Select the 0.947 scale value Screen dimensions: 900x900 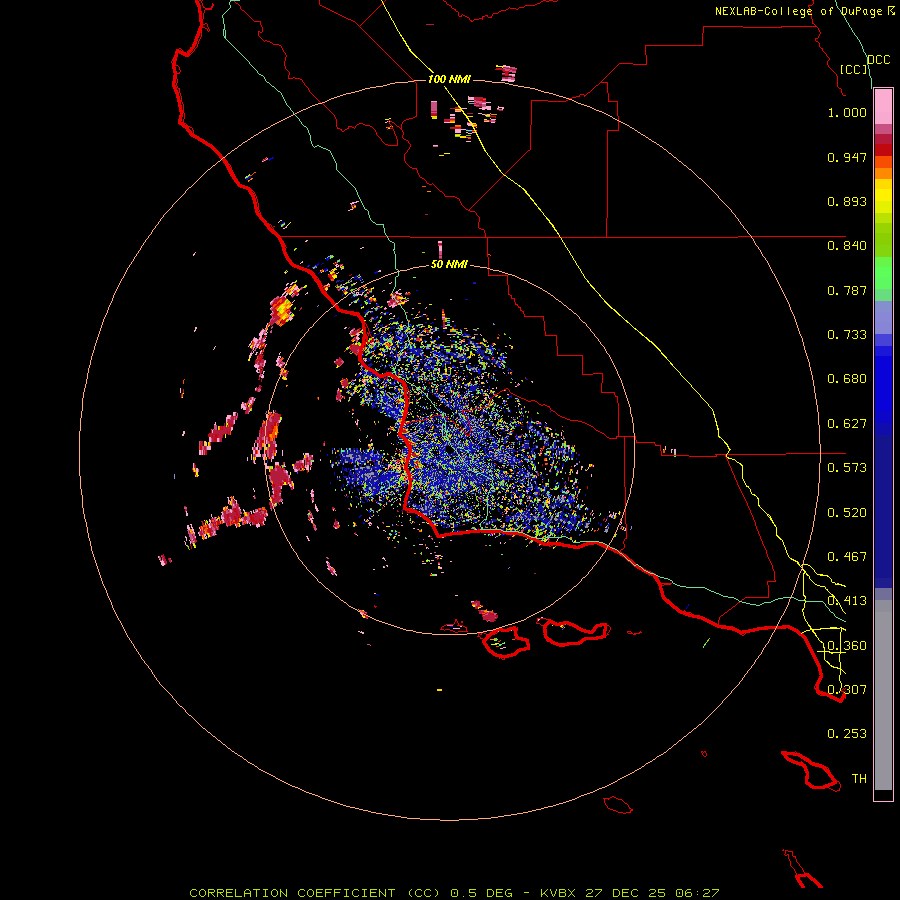click(847, 157)
